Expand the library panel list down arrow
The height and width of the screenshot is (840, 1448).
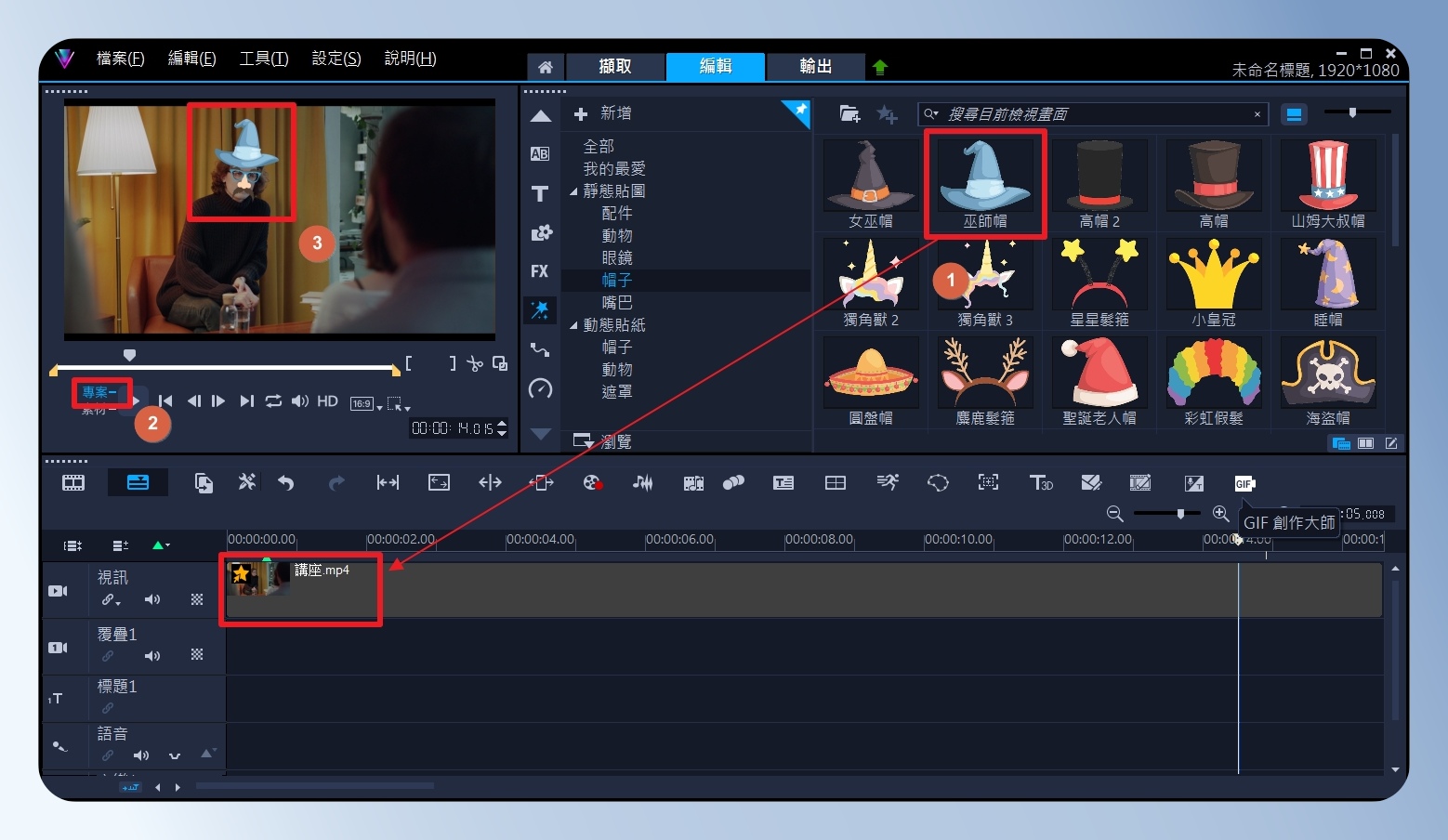coord(541,434)
